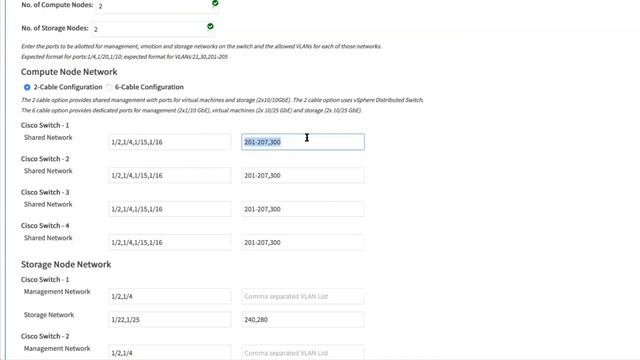Screen dimensions: 640x360
Task: Focus Compute Cisco Switch - 2 Shared Network ports field
Action: point(170,176)
